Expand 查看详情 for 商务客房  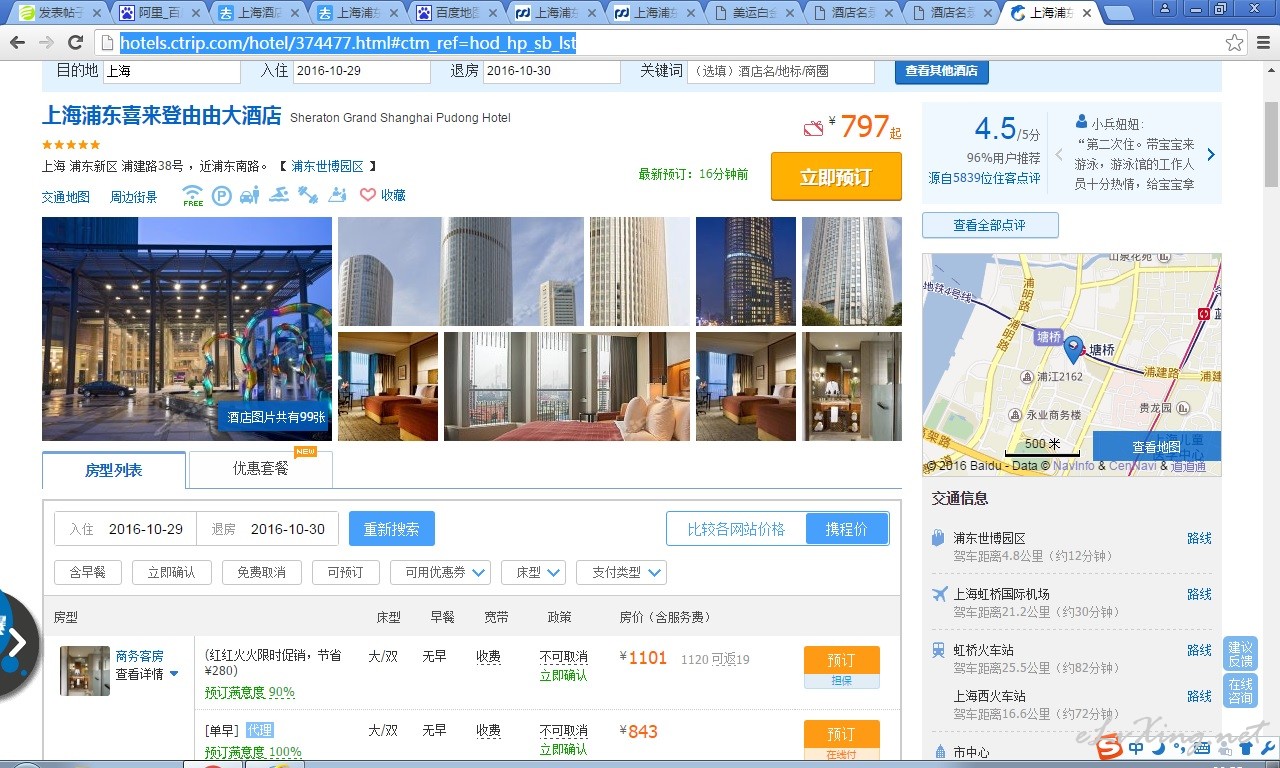(x=147, y=674)
